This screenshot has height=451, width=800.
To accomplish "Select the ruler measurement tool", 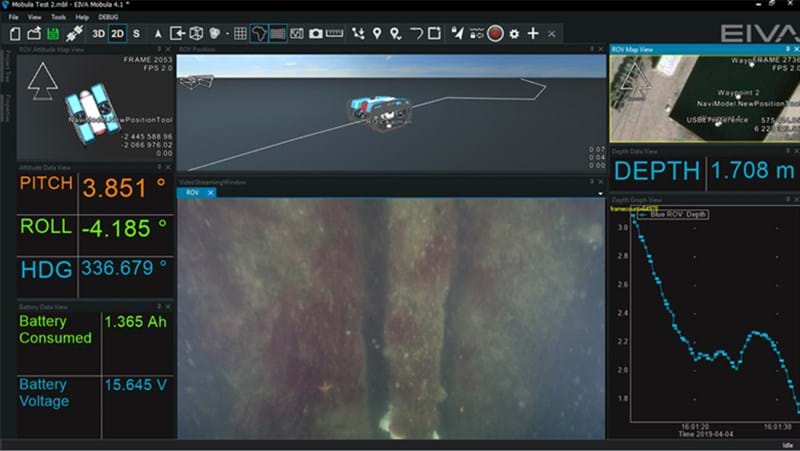I will pos(335,33).
